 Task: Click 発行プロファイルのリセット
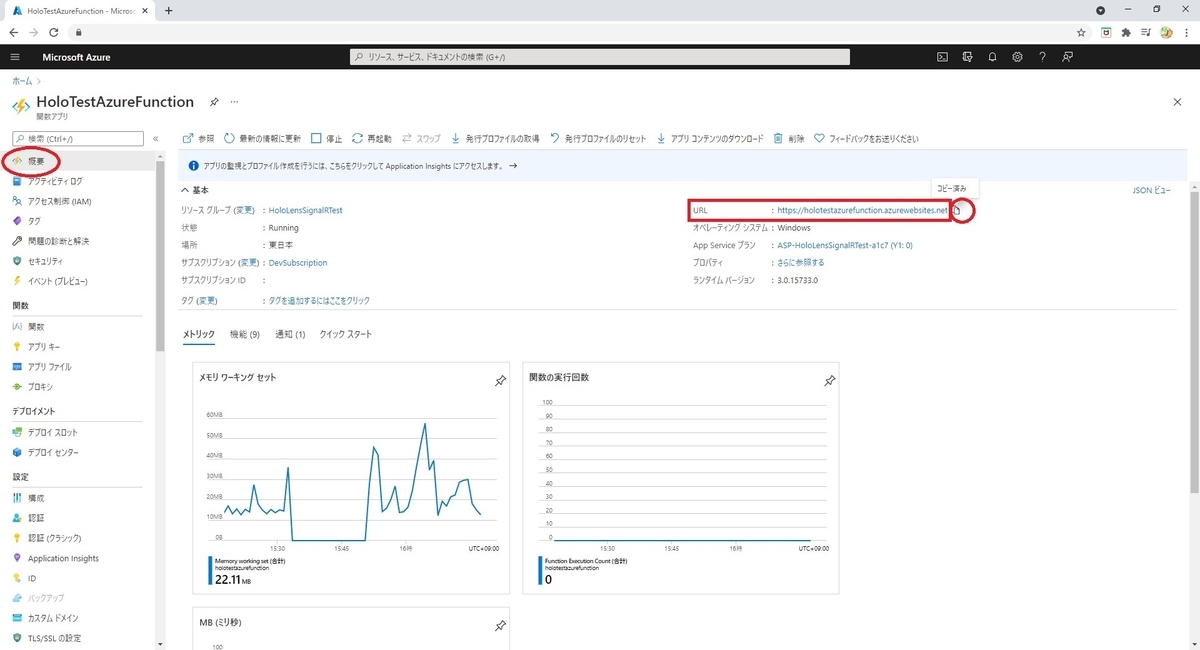[x=598, y=139]
